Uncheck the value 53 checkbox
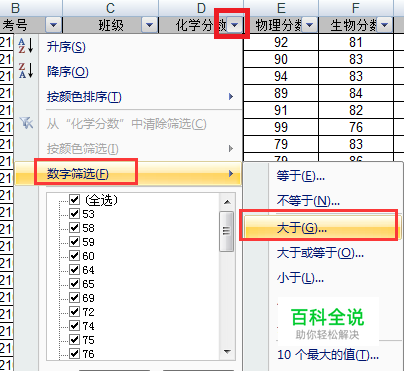404x371 pixels. point(75,213)
